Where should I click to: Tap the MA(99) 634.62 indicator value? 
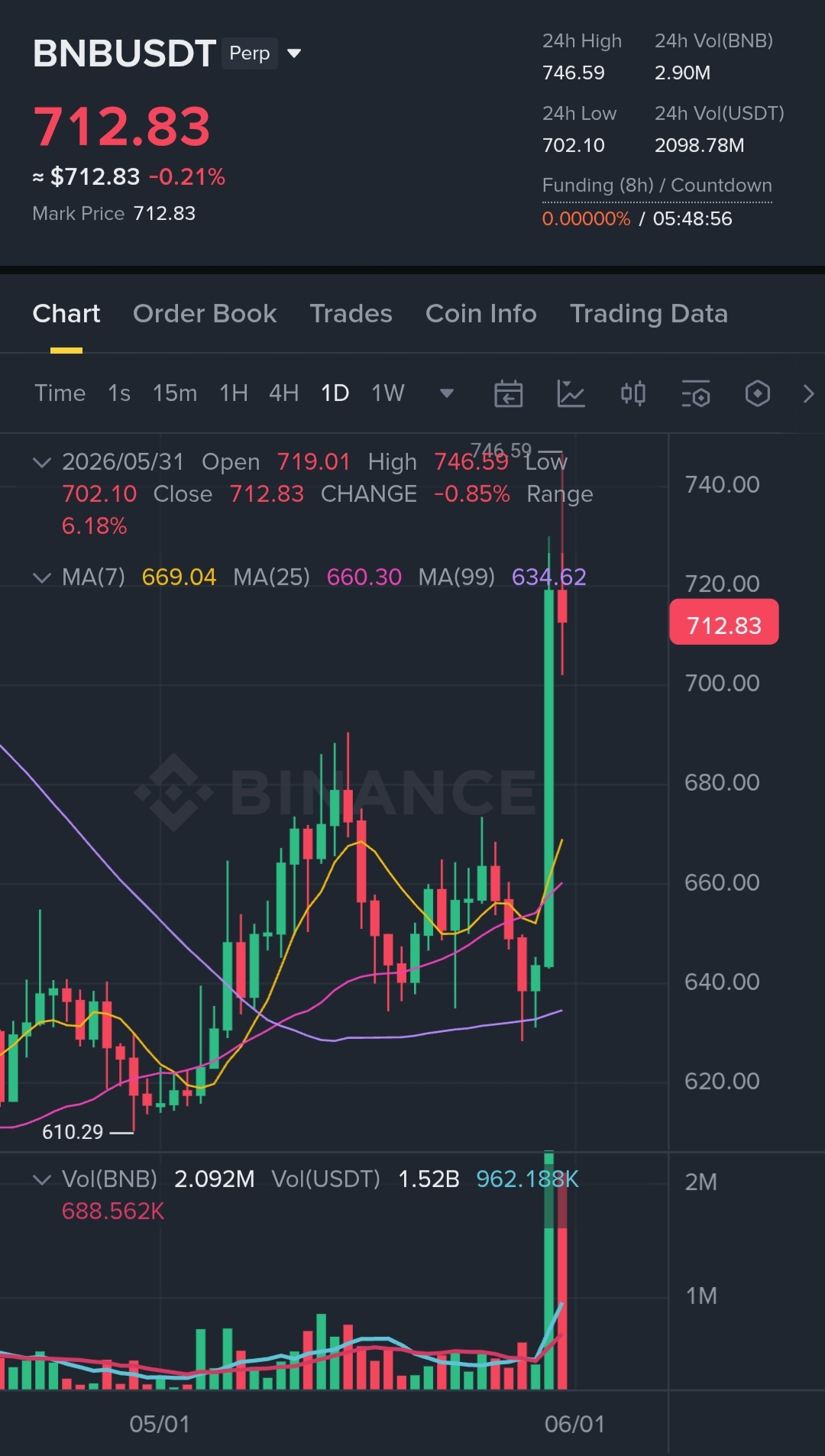click(x=548, y=577)
